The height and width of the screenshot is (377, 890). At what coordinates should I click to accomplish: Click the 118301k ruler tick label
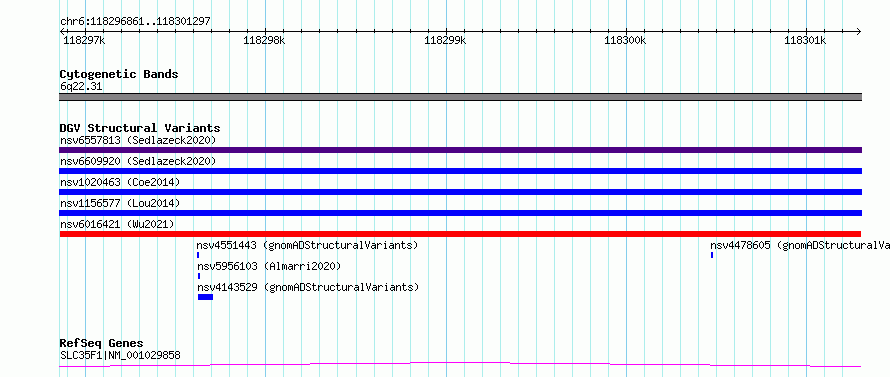click(805, 40)
